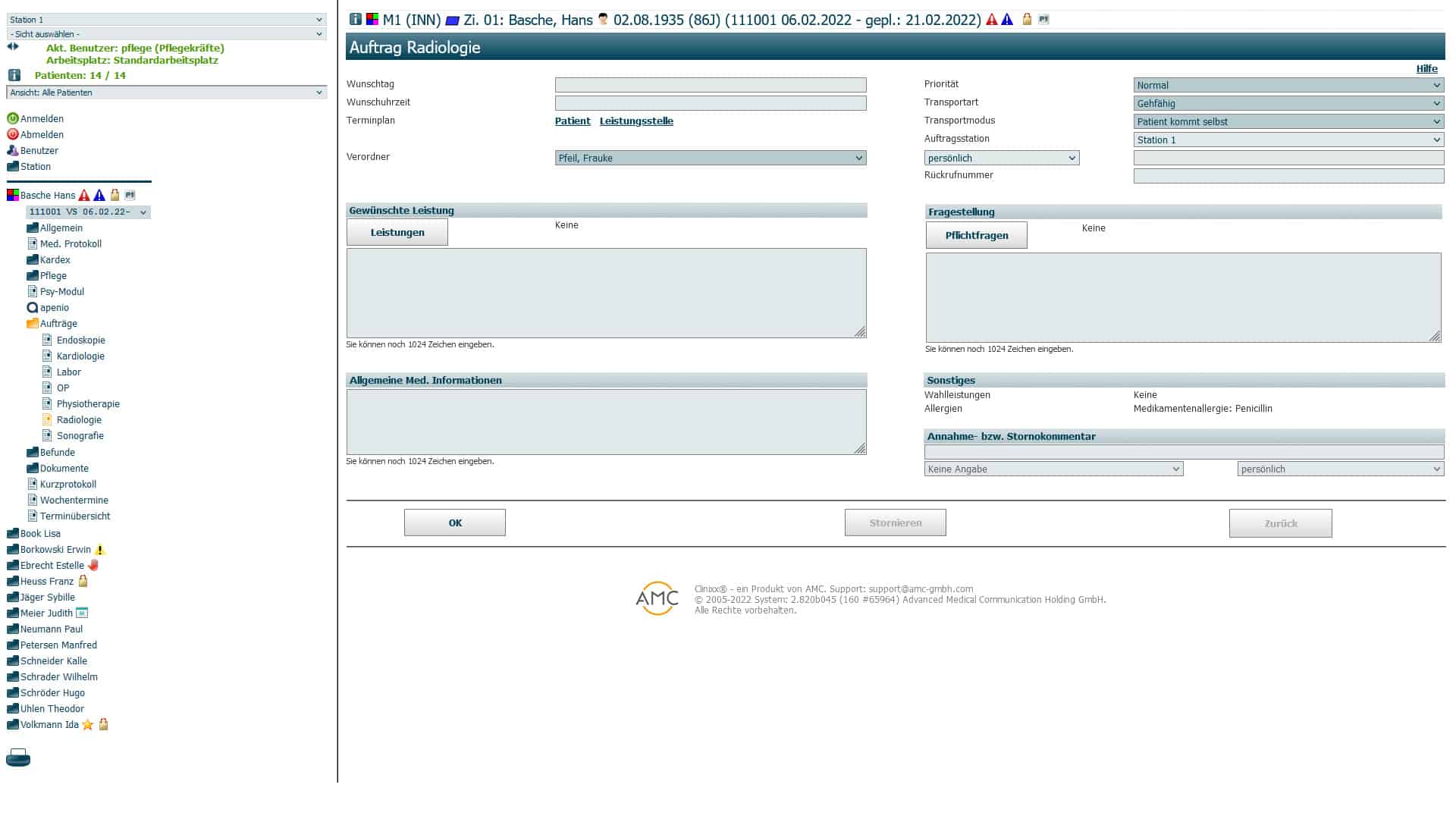This screenshot has width=1456, height=819.
Task: Open the Kardex folder in patient tree
Action: pyautogui.click(x=55, y=260)
